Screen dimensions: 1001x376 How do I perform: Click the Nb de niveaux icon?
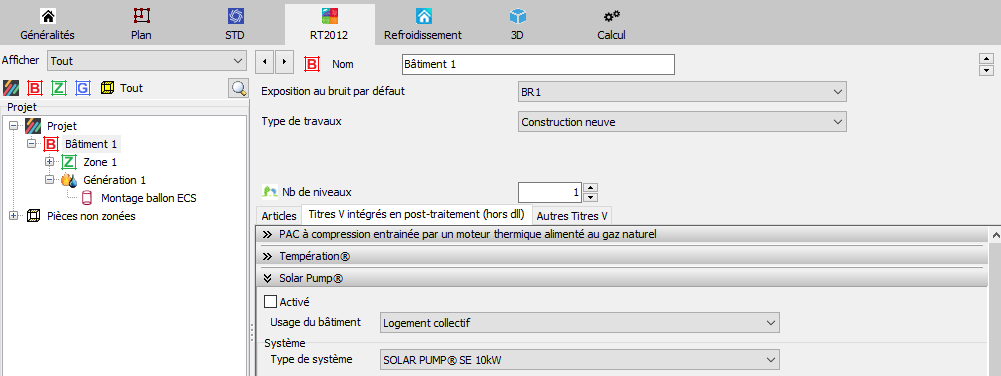tap(269, 192)
